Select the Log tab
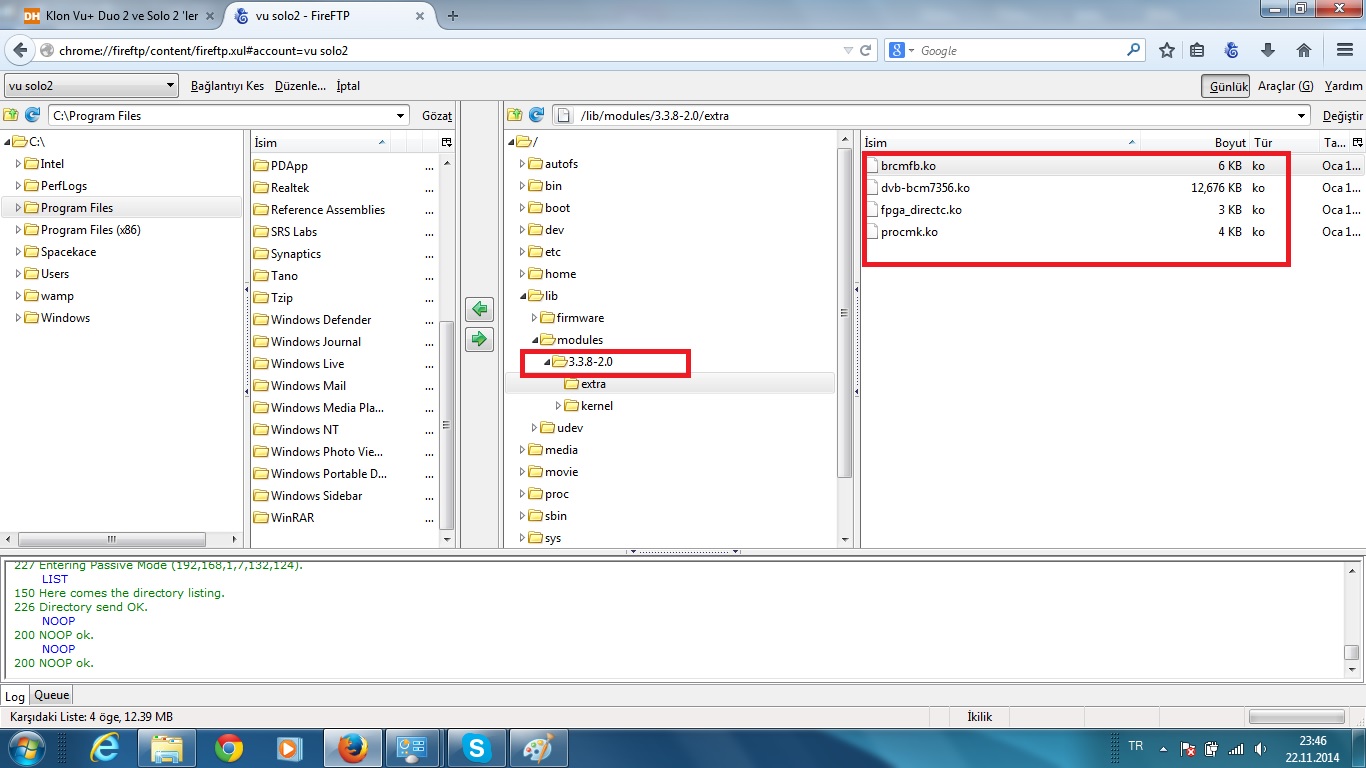The image size is (1366, 768). [x=15, y=696]
